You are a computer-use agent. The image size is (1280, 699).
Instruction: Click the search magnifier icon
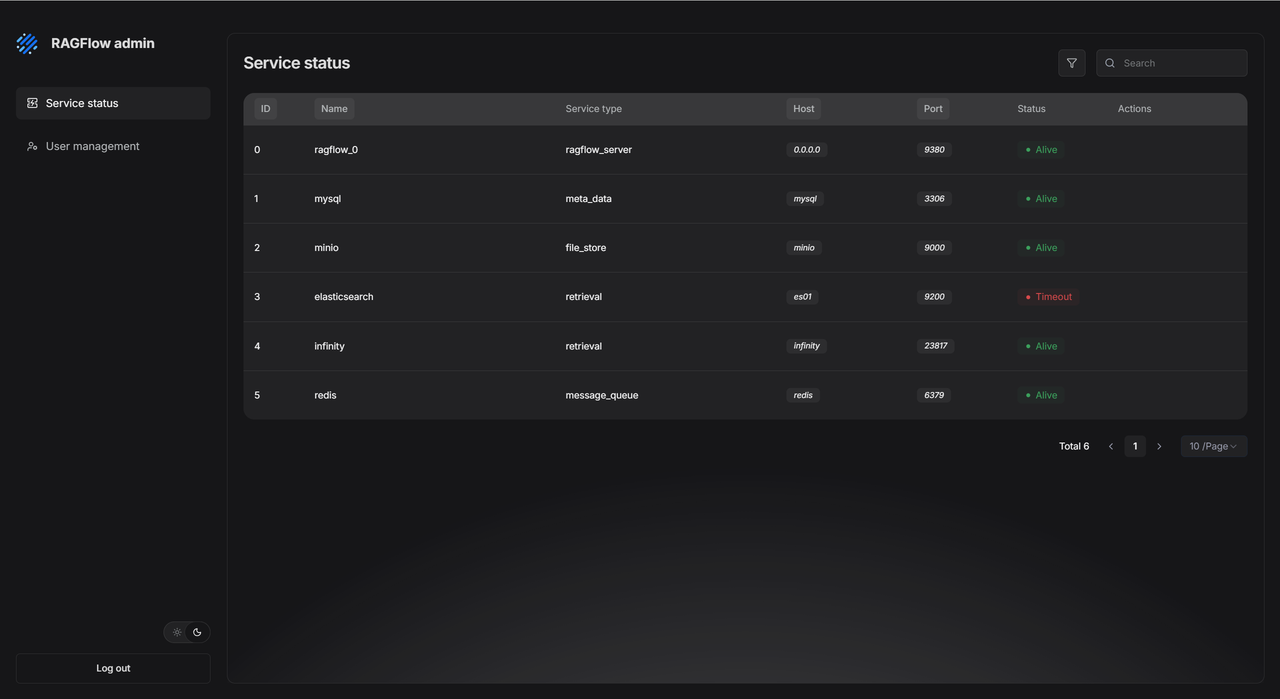1110,63
